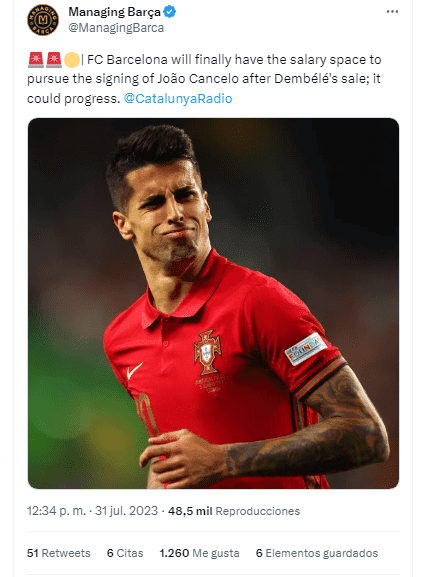430x577 pixels.
Task: Click the second red siren emoji
Action: [x=54, y=60]
